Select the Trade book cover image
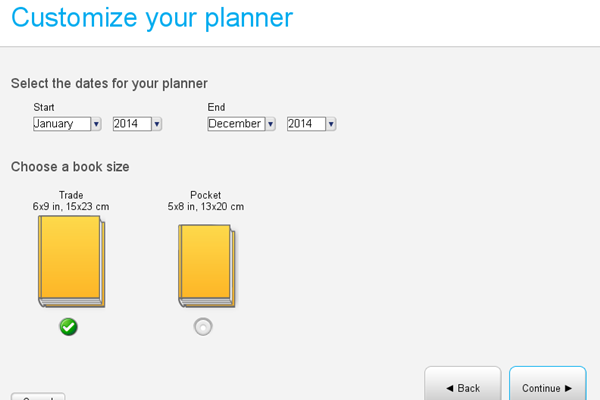600x400 pixels. pos(72,261)
